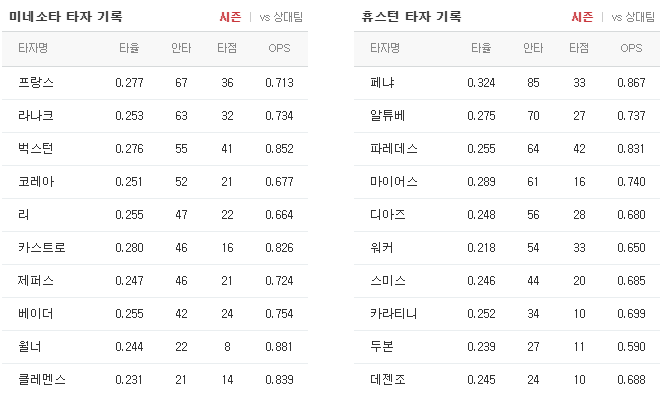The height and width of the screenshot is (408, 660).
Task: Click 타율 column header in Minnesota table
Action: pyautogui.click(x=129, y=48)
